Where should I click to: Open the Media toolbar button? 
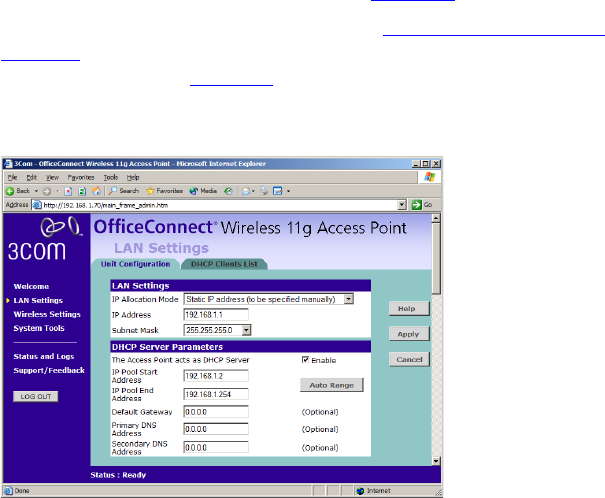[x=203, y=191]
